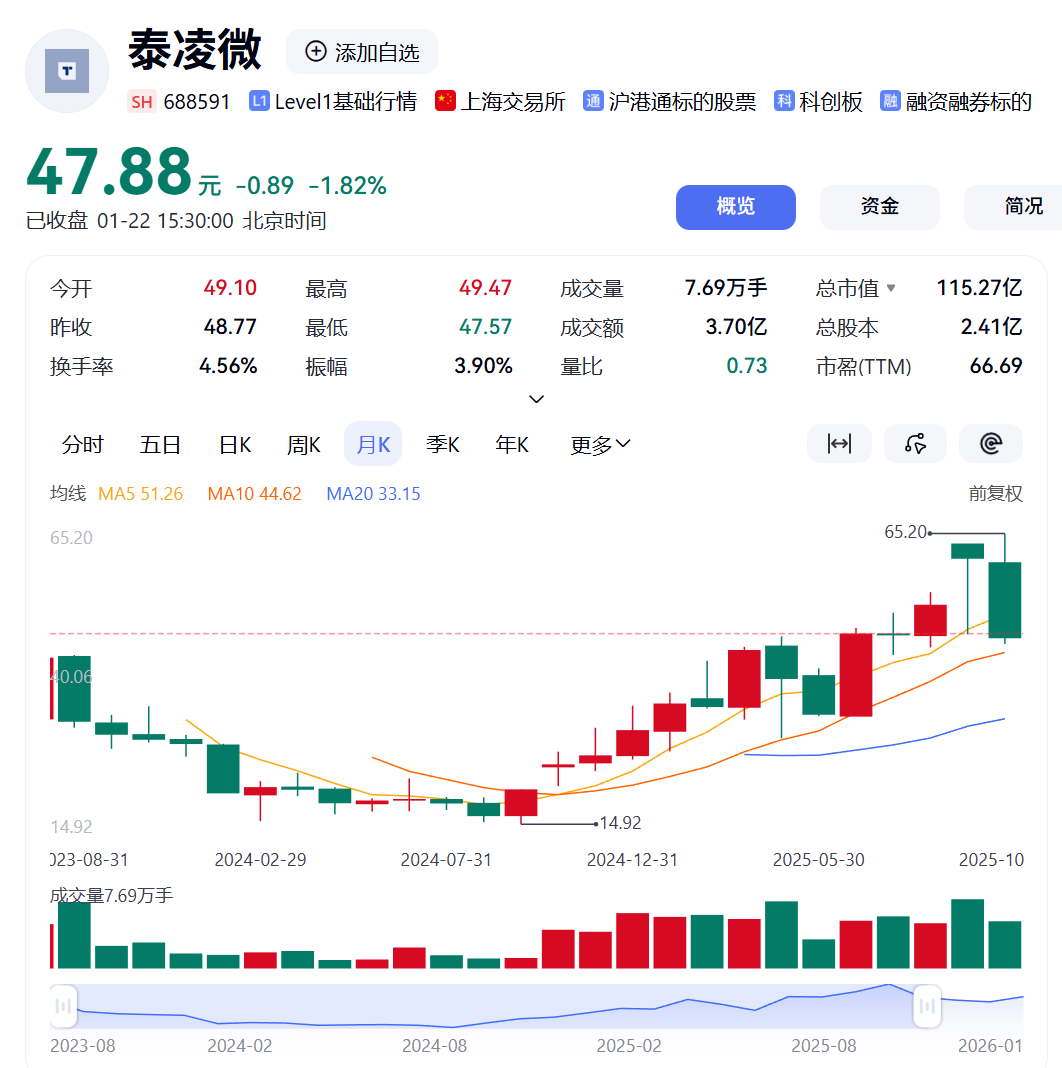Click the blue 通 沪港通 badge icon

(x=593, y=101)
